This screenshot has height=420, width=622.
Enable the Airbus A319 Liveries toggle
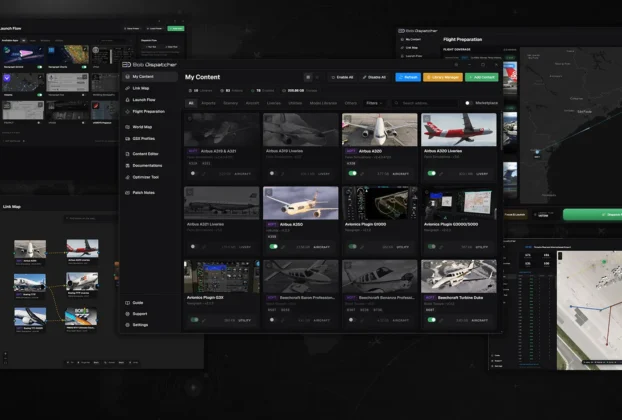point(273,173)
